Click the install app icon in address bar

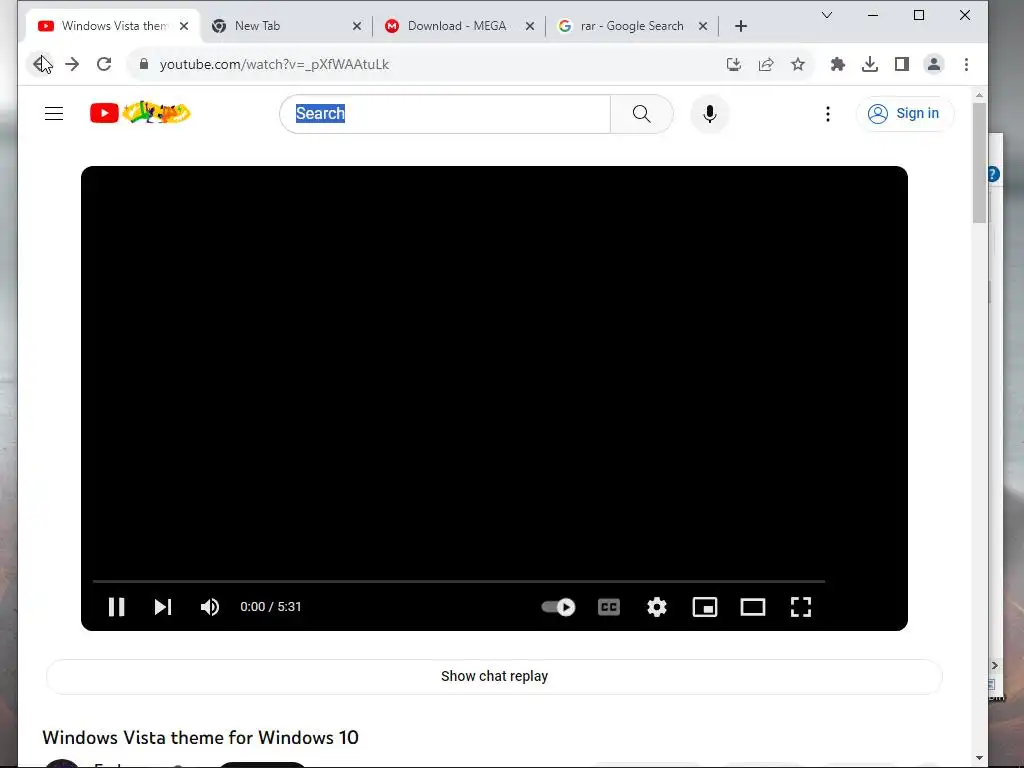[734, 64]
